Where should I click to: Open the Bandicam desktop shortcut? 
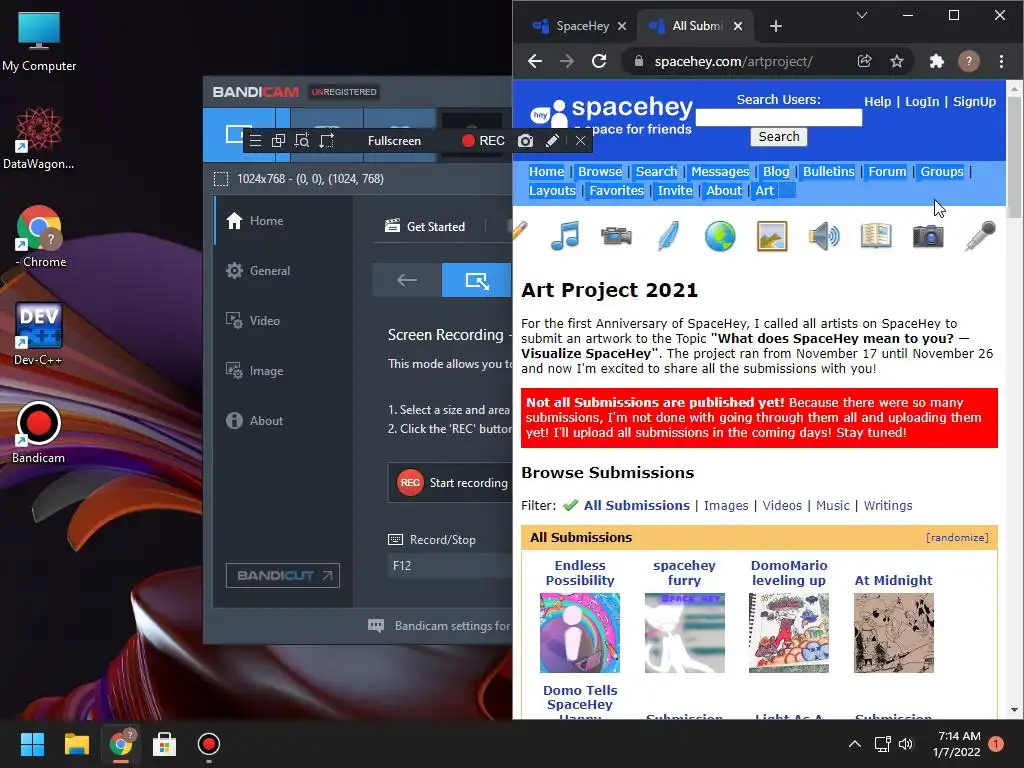39,432
